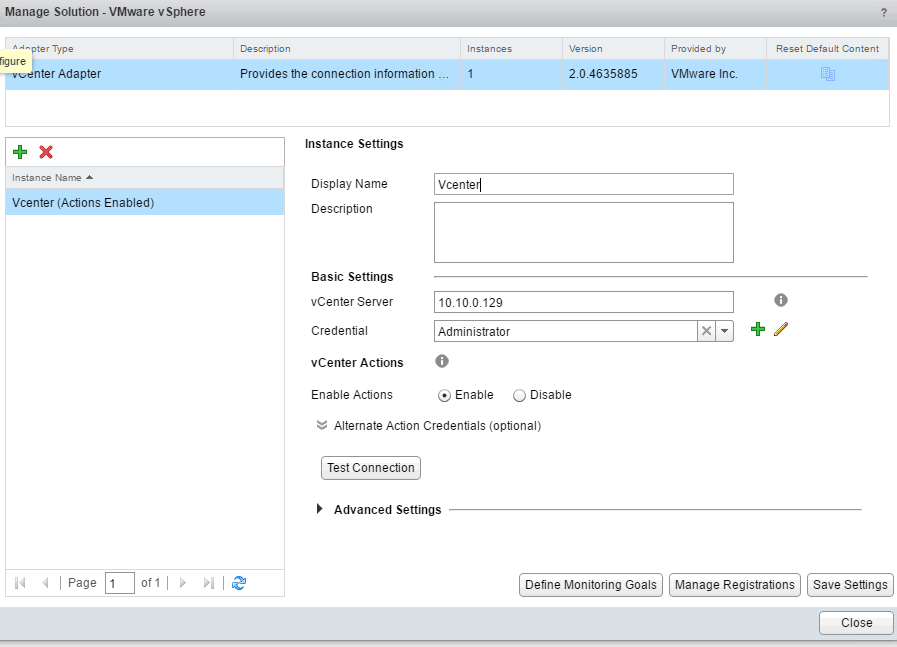
Task: Click into the Description text area
Action: [x=584, y=232]
